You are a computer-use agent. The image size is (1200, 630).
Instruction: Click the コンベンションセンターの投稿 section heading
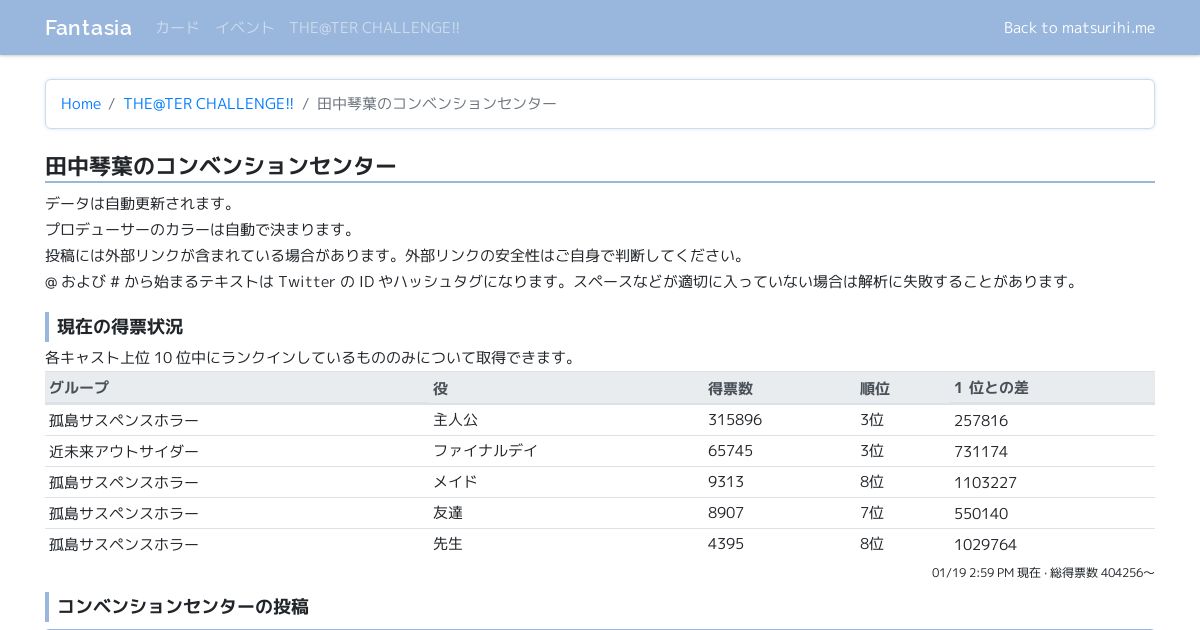[183, 607]
